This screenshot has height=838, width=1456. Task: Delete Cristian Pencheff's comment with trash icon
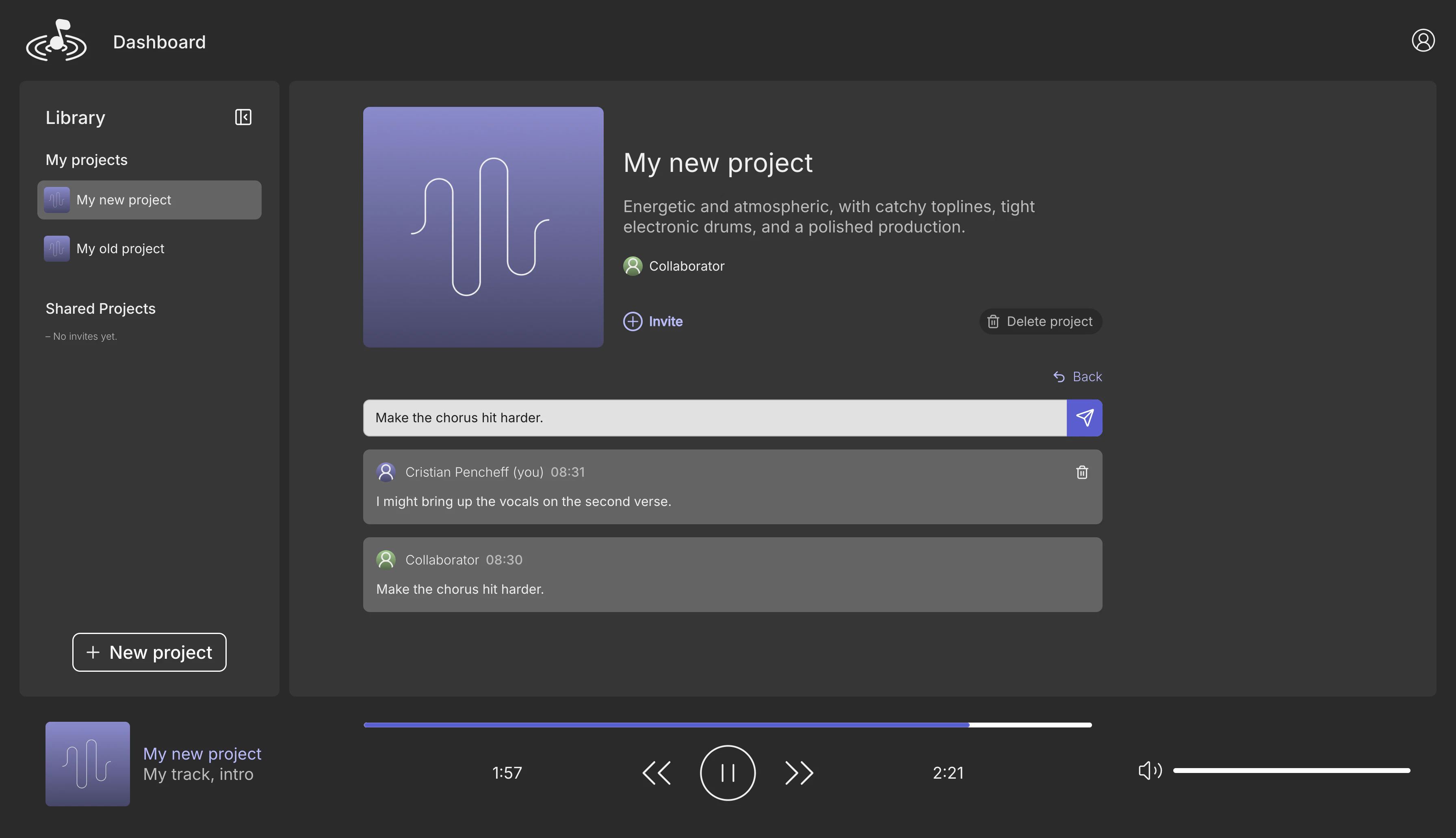(1082, 472)
